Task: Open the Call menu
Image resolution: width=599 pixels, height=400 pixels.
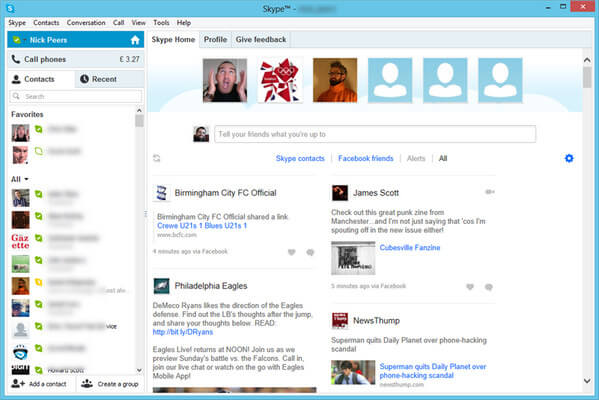Action: tap(118, 23)
